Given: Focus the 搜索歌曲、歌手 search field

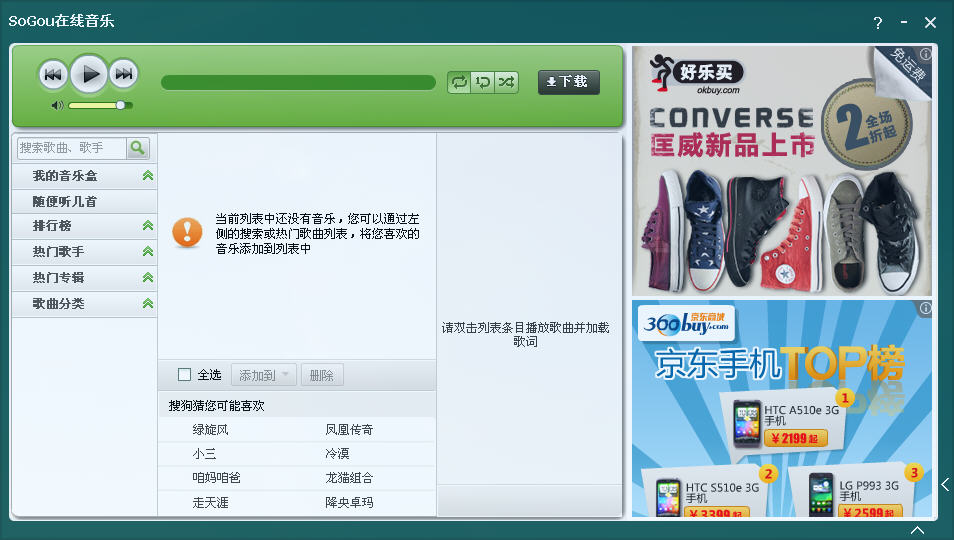Looking at the screenshot, I should 72,148.
